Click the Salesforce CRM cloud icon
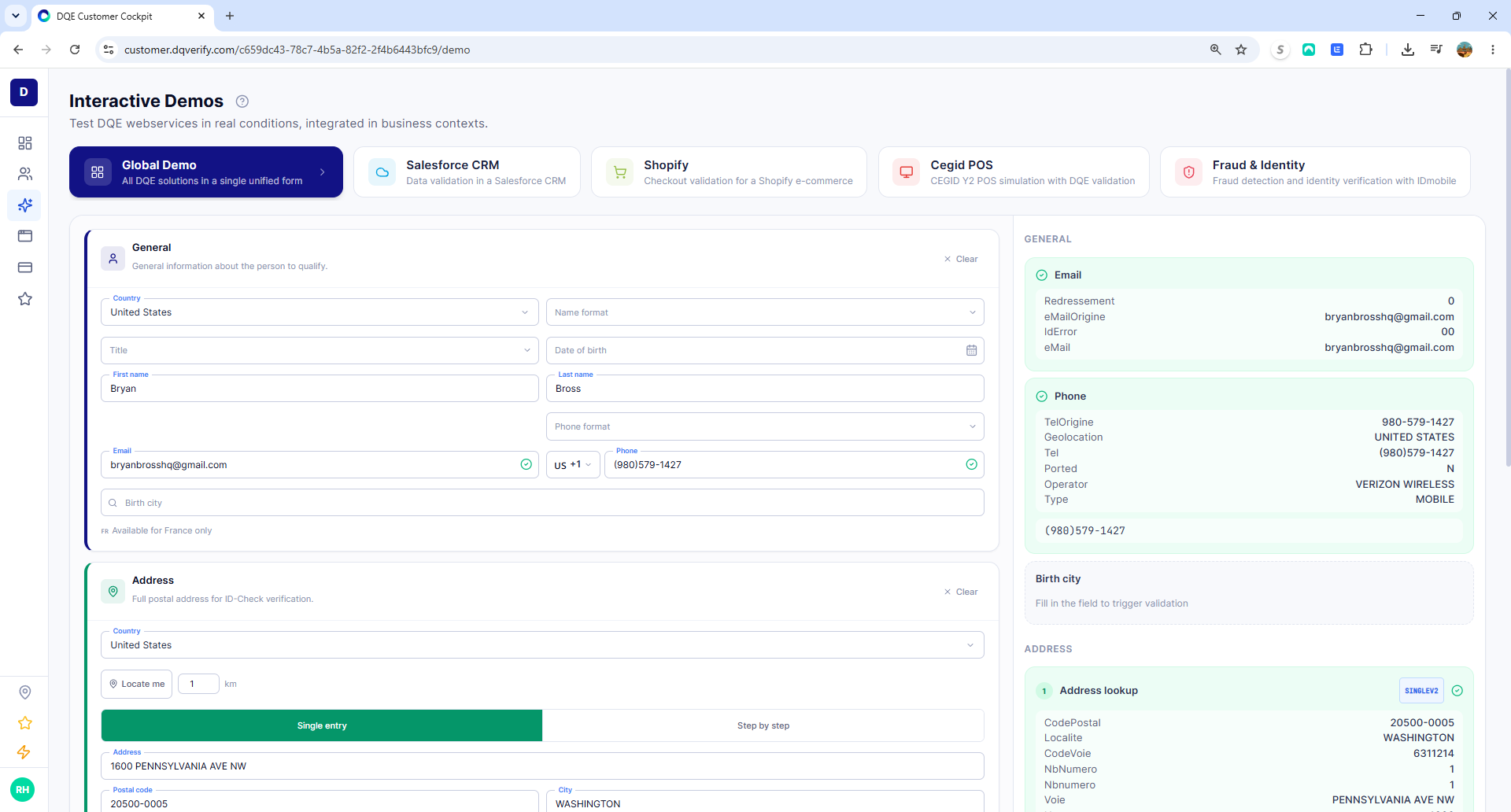 pyautogui.click(x=382, y=172)
